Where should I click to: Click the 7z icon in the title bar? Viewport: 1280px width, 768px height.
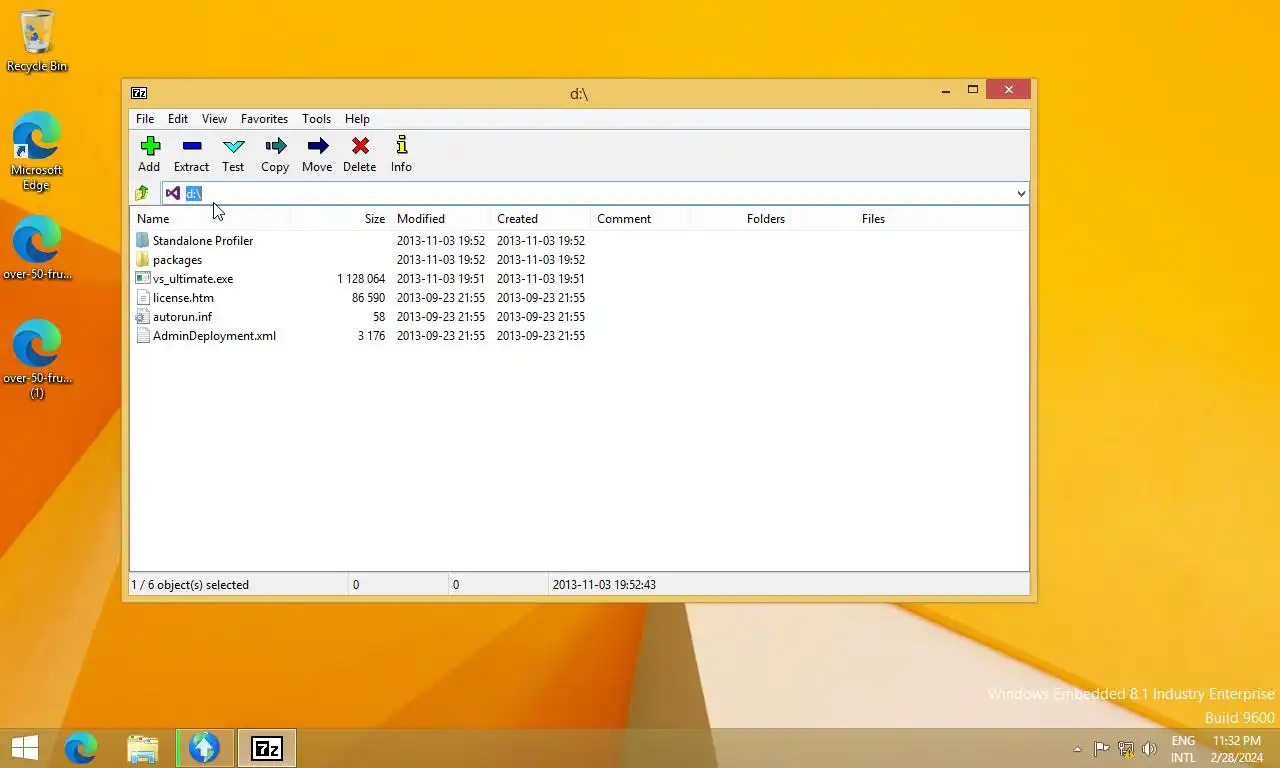click(x=139, y=93)
